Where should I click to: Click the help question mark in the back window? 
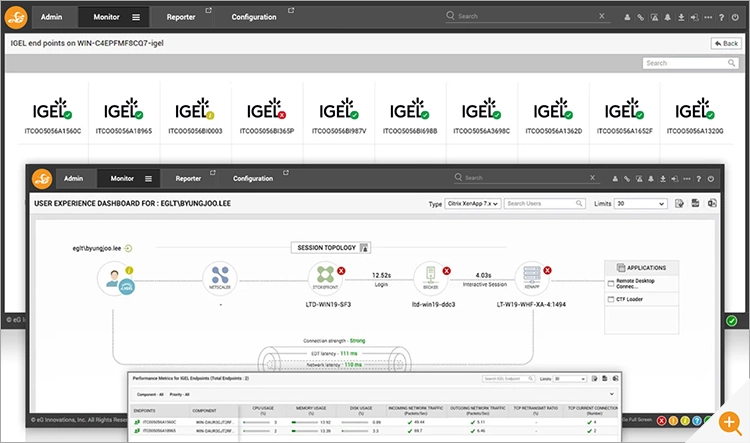(x=721, y=17)
